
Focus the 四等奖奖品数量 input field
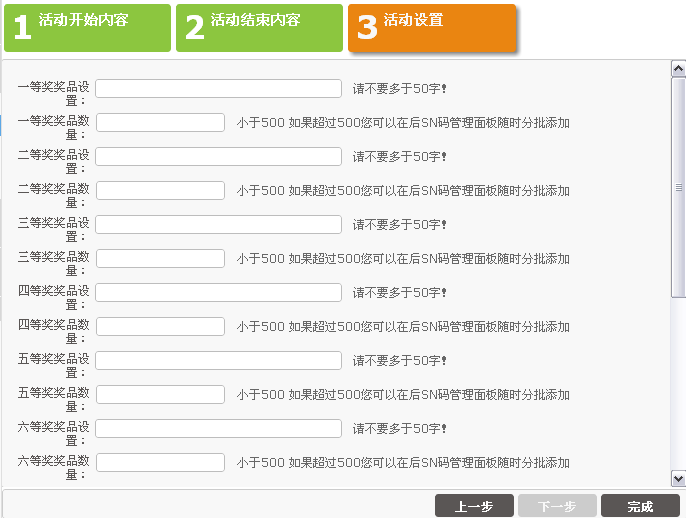(x=160, y=326)
